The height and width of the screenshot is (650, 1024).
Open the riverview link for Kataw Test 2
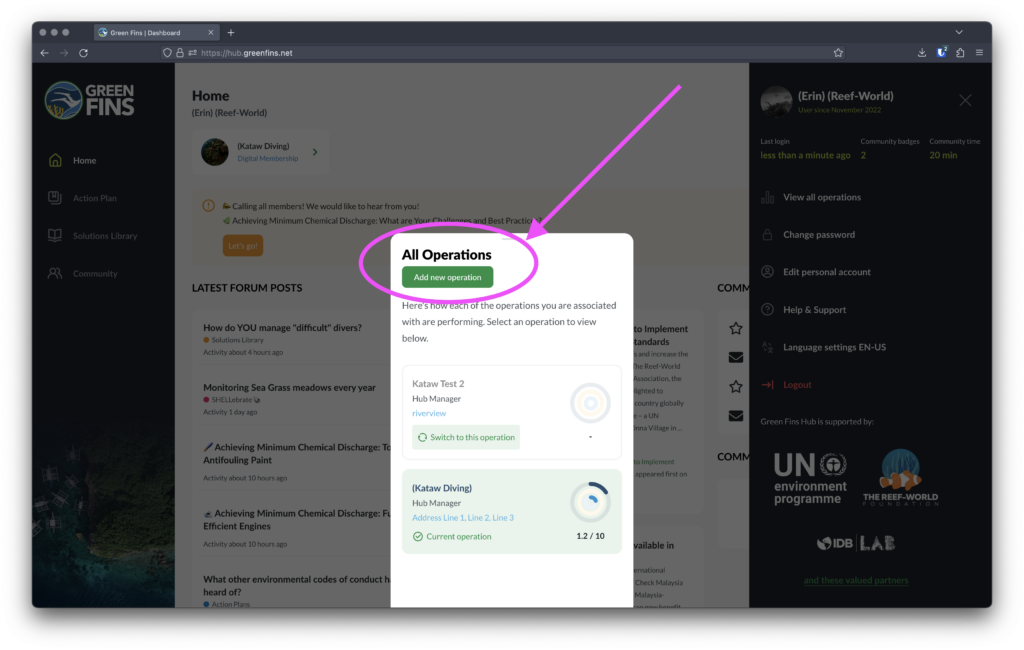pyautogui.click(x=430, y=413)
